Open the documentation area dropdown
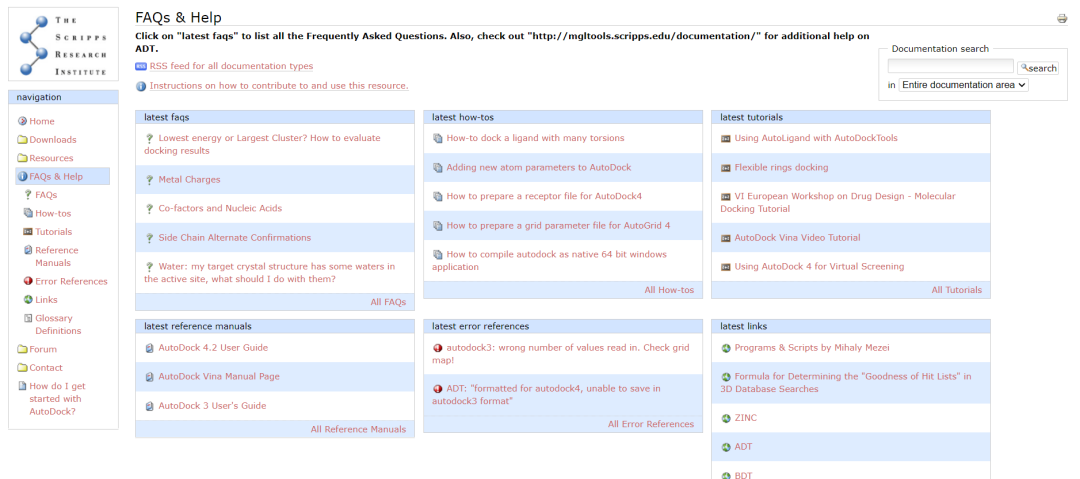Image resolution: width=1080 pixels, height=479 pixels. [963, 85]
